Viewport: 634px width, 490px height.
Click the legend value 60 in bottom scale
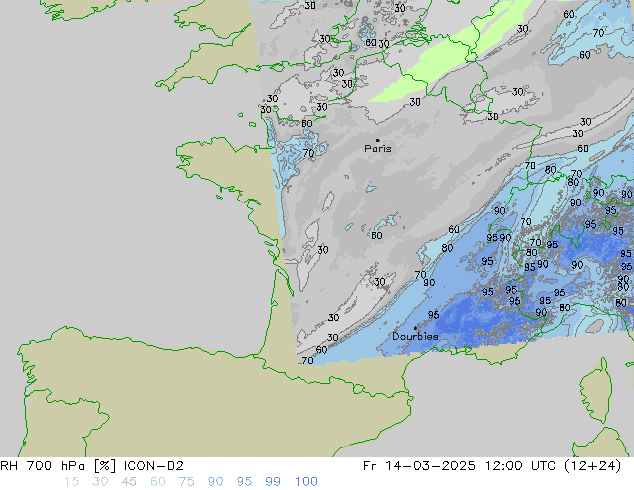tap(158, 482)
